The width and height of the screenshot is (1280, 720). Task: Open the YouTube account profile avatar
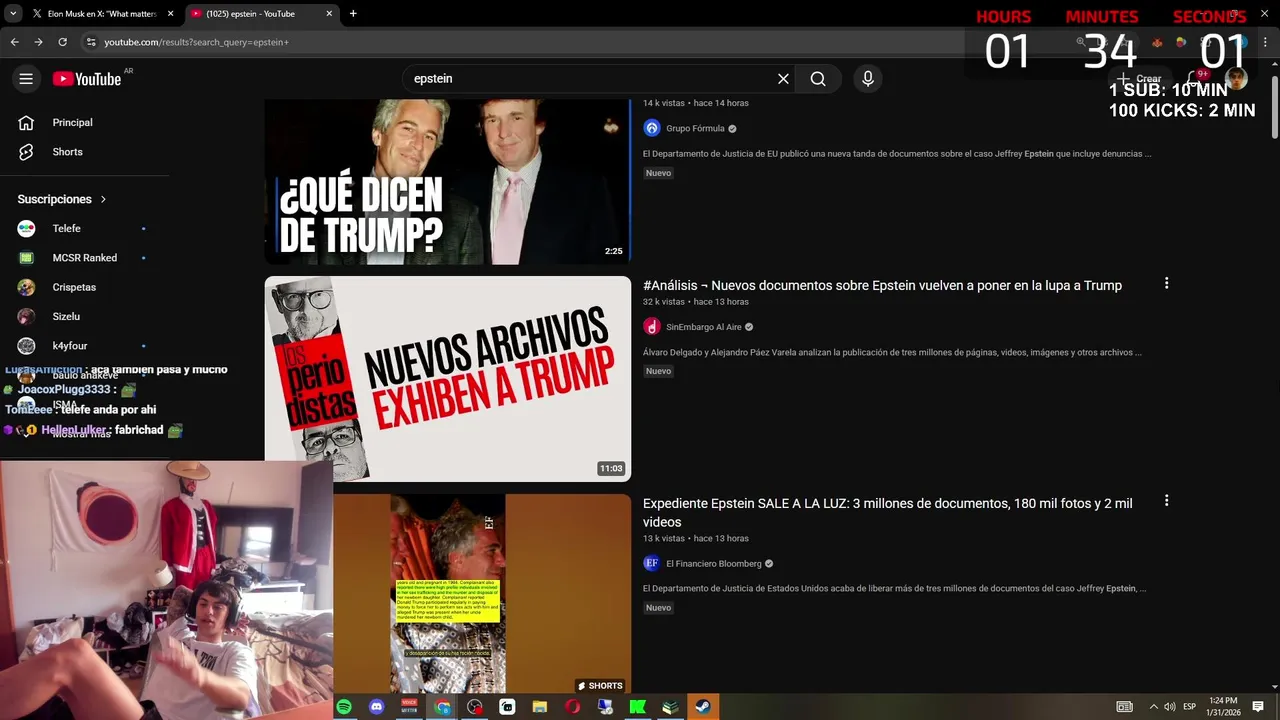1237,78
